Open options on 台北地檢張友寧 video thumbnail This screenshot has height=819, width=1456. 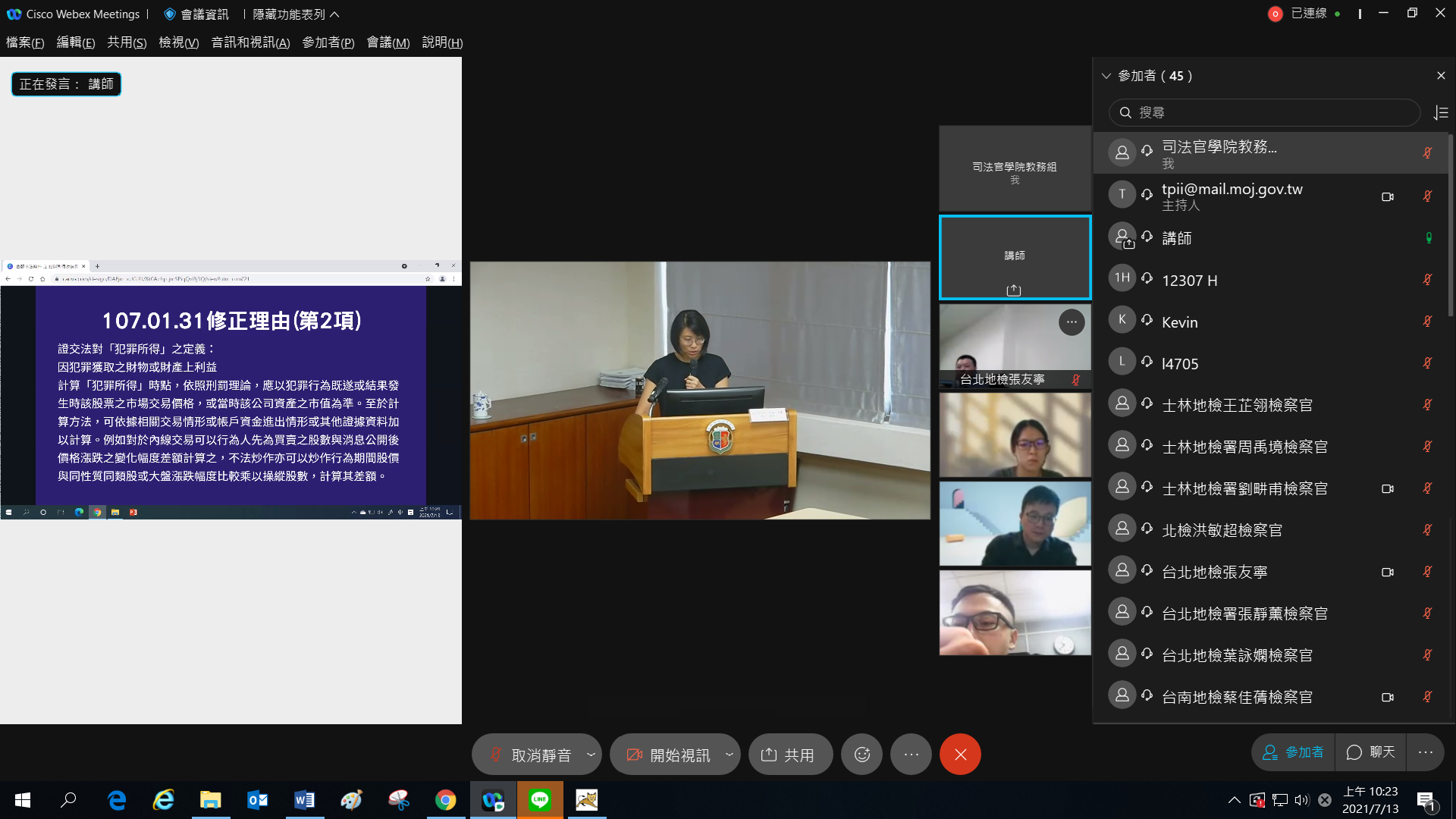[x=1071, y=322]
